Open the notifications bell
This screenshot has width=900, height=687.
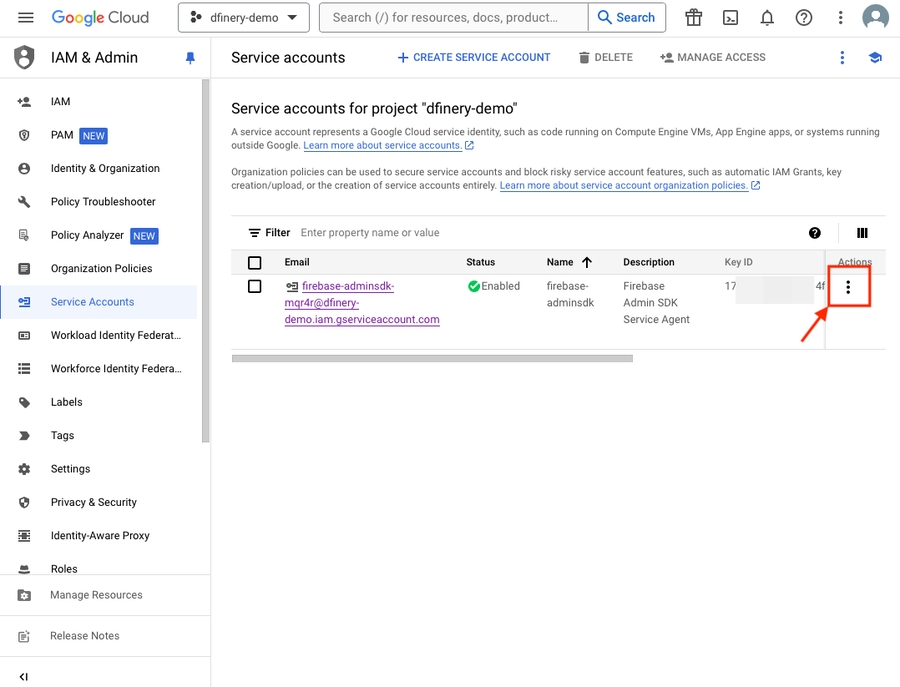pyautogui.click(x=767, y=18)
